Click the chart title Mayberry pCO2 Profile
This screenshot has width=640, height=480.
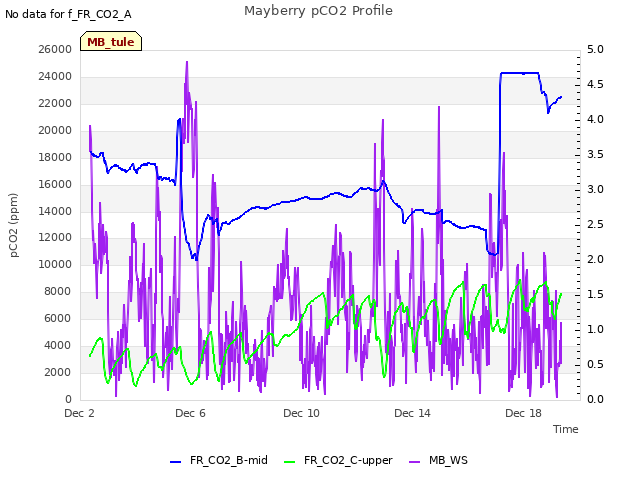click(318, 11)
